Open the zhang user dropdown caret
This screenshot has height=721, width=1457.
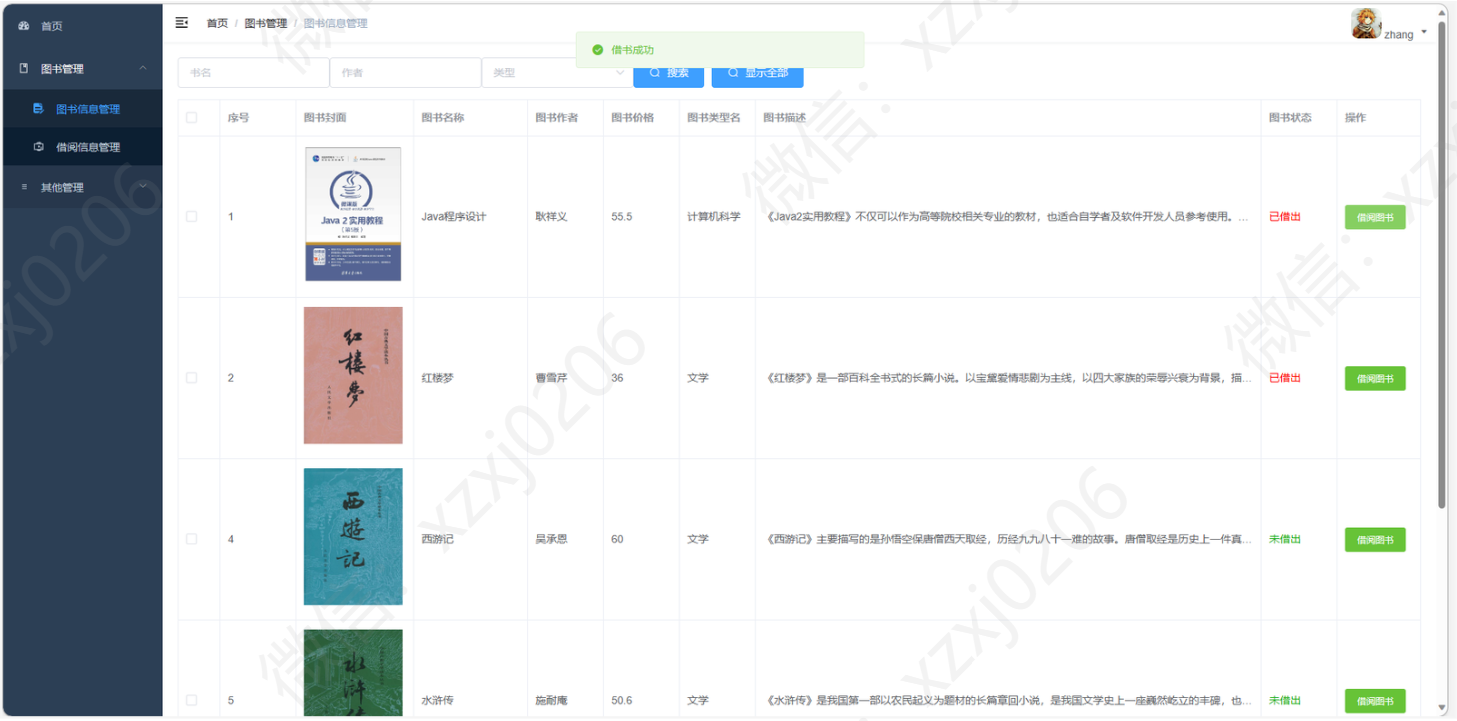pos(1424,32)
